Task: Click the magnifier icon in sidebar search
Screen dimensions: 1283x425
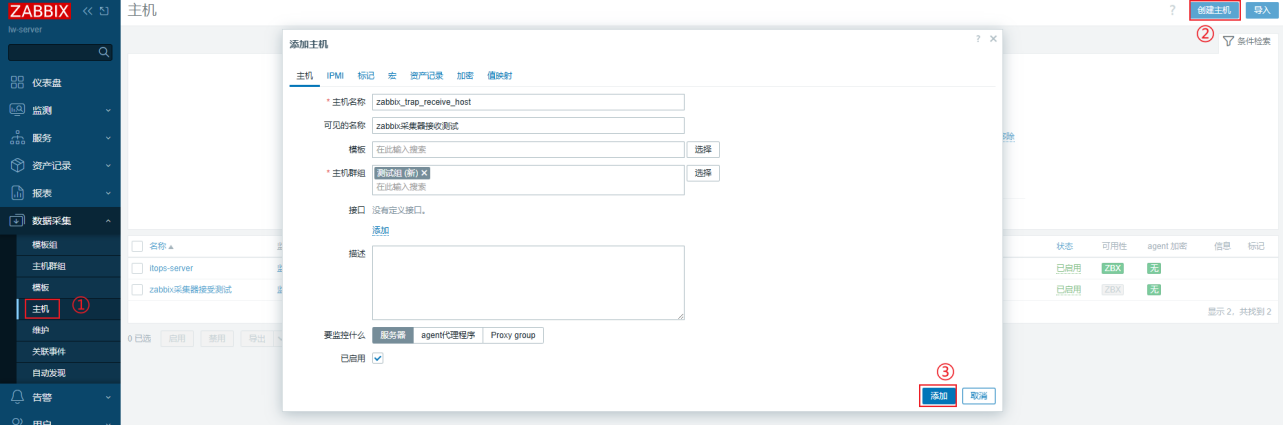Action: coord(103,51)
